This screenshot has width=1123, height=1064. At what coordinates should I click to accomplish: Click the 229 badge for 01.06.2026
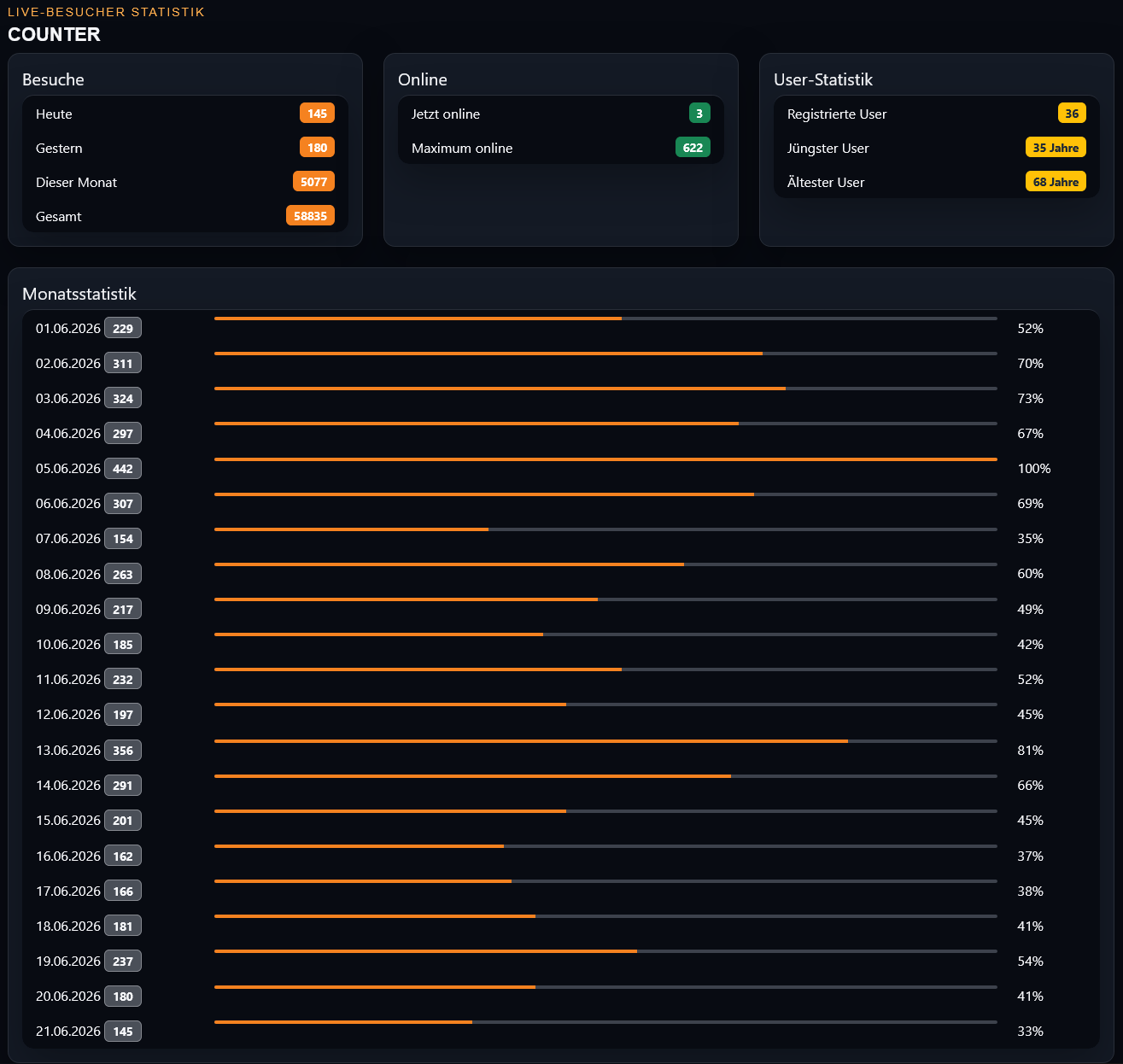click(x=123, y=329)
